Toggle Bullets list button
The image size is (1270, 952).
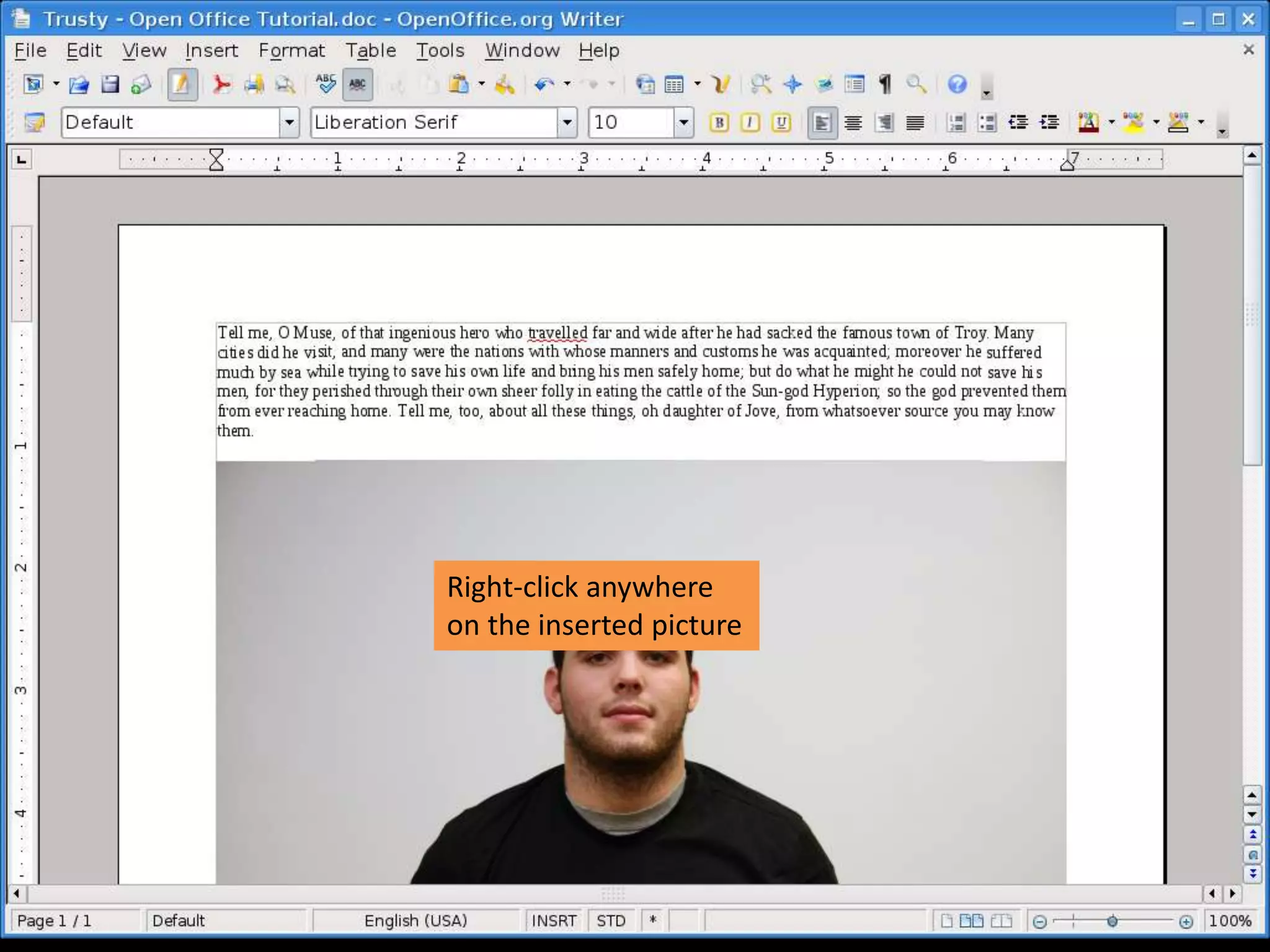[987, 123]
